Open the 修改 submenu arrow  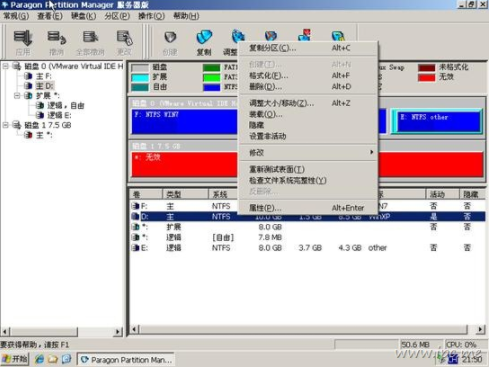tap(371, 152)
